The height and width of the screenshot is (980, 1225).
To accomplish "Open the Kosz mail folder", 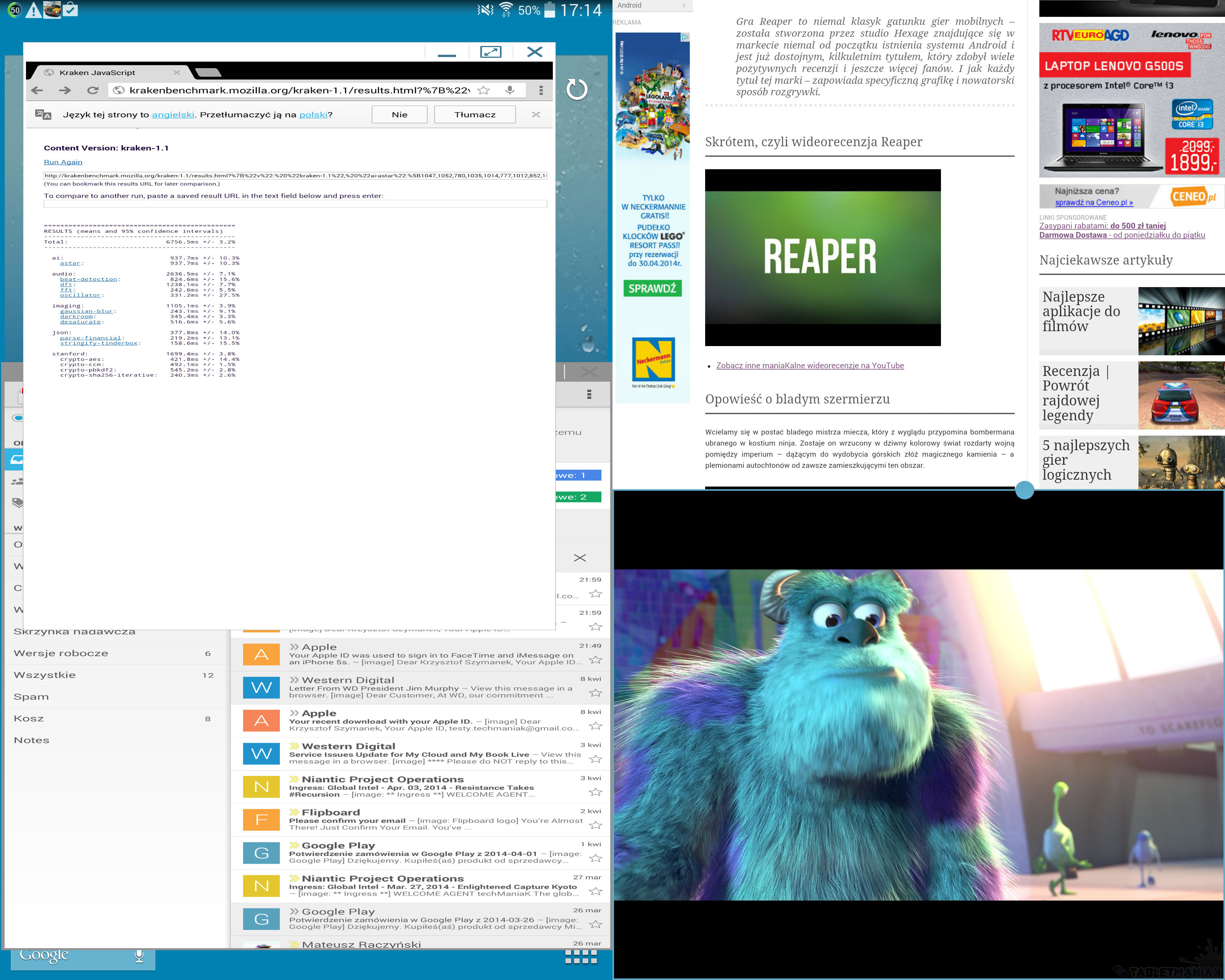I will [29, 719].
